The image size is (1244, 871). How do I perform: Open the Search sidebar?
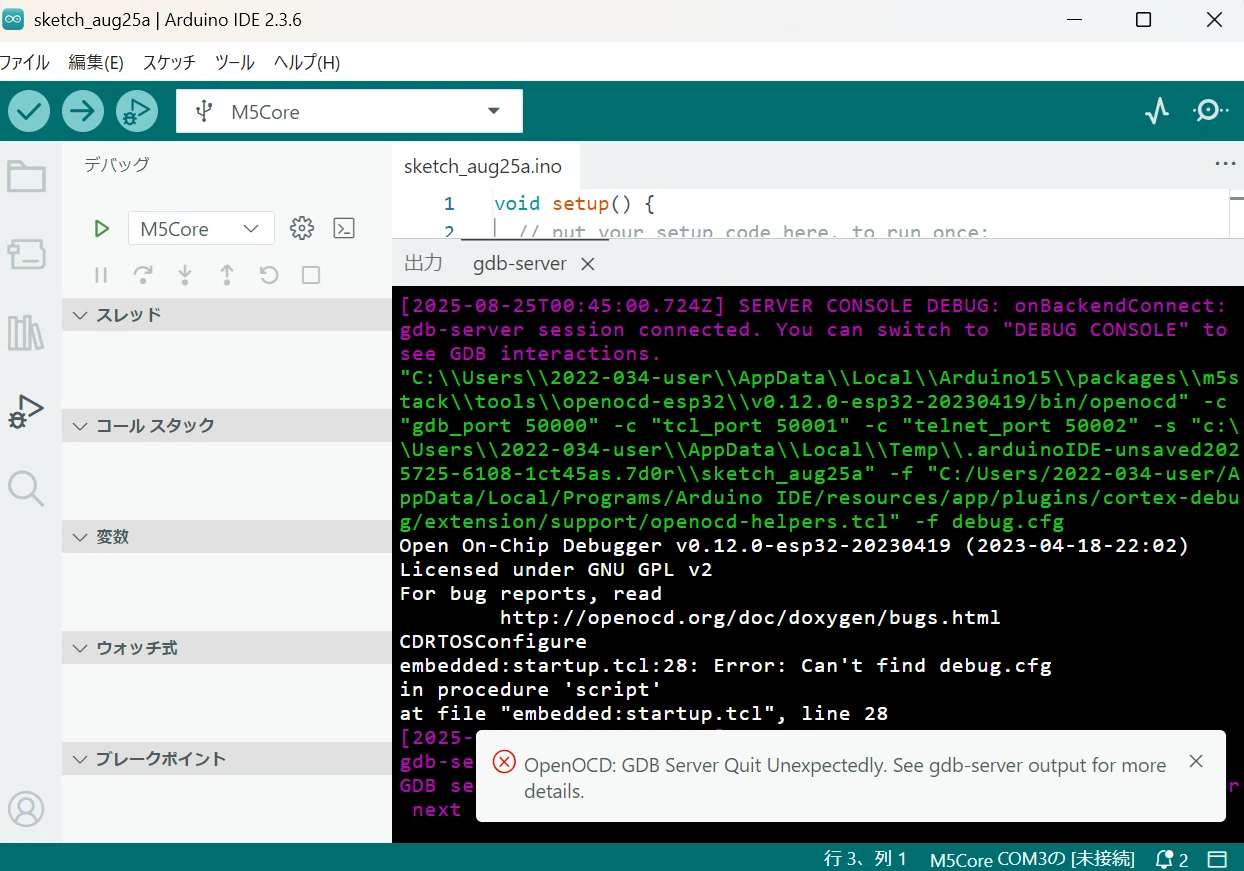click(x=26, y=489)
